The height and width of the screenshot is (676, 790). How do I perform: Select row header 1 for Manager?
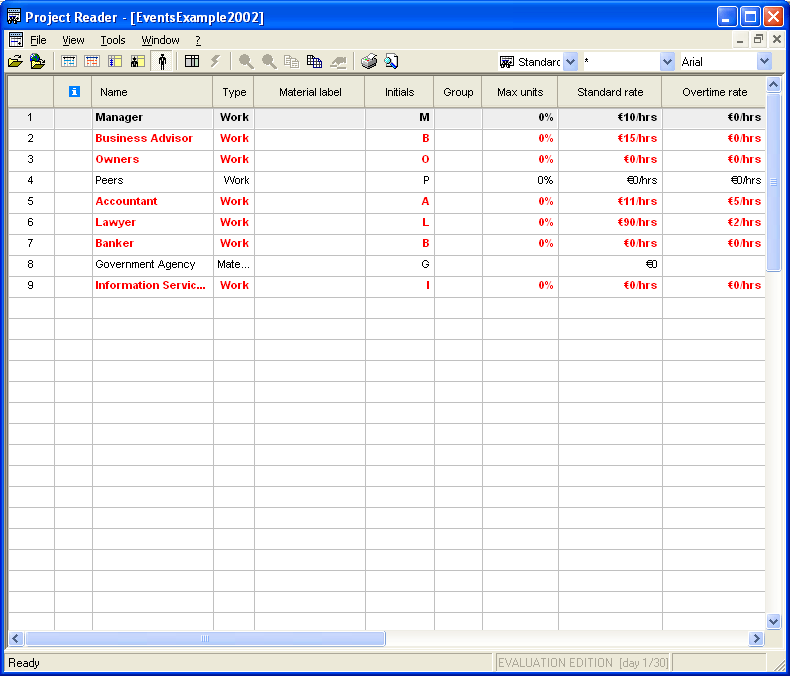(30, 117)
